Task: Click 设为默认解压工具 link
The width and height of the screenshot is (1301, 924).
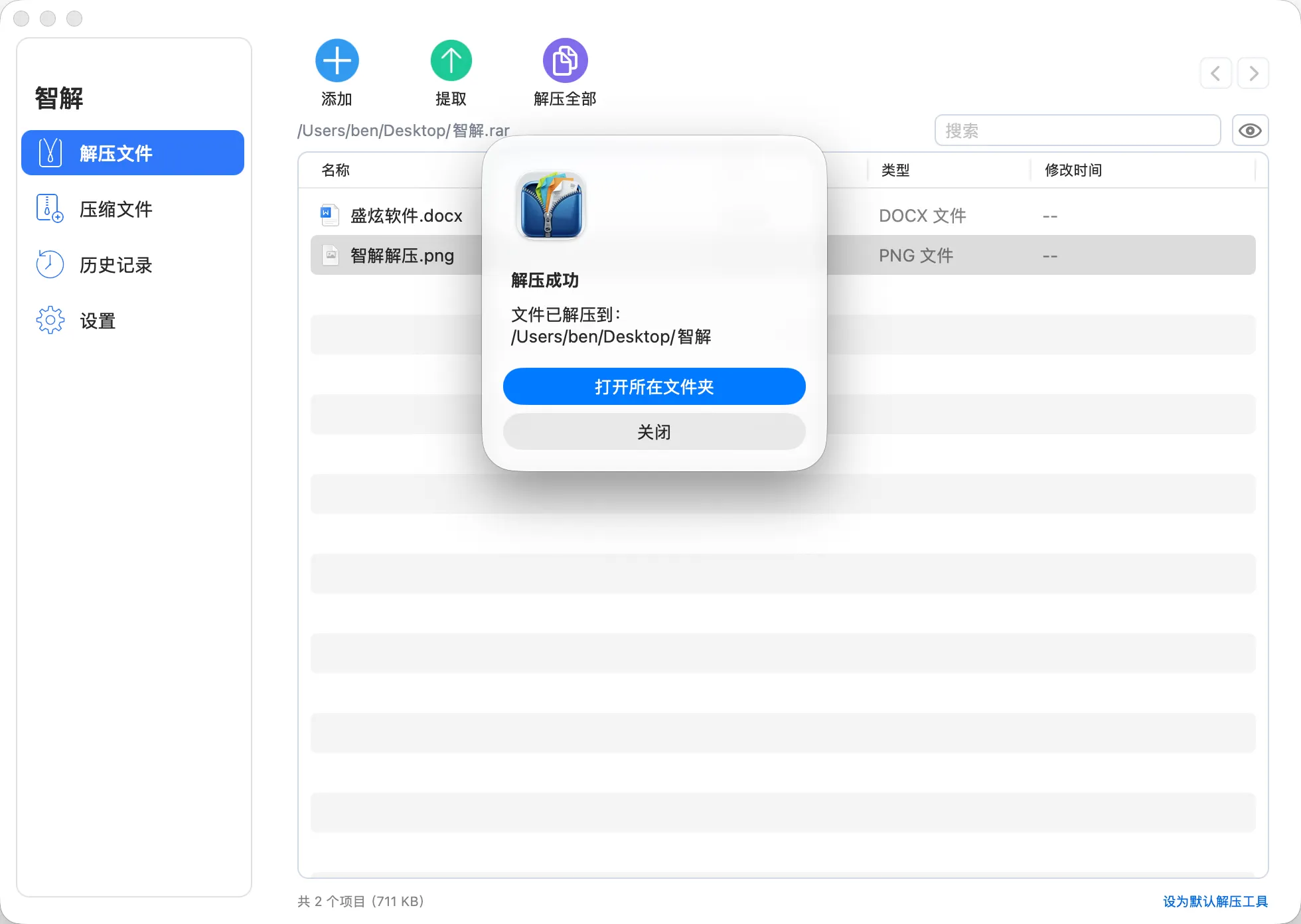Action: pos(1215,901)
